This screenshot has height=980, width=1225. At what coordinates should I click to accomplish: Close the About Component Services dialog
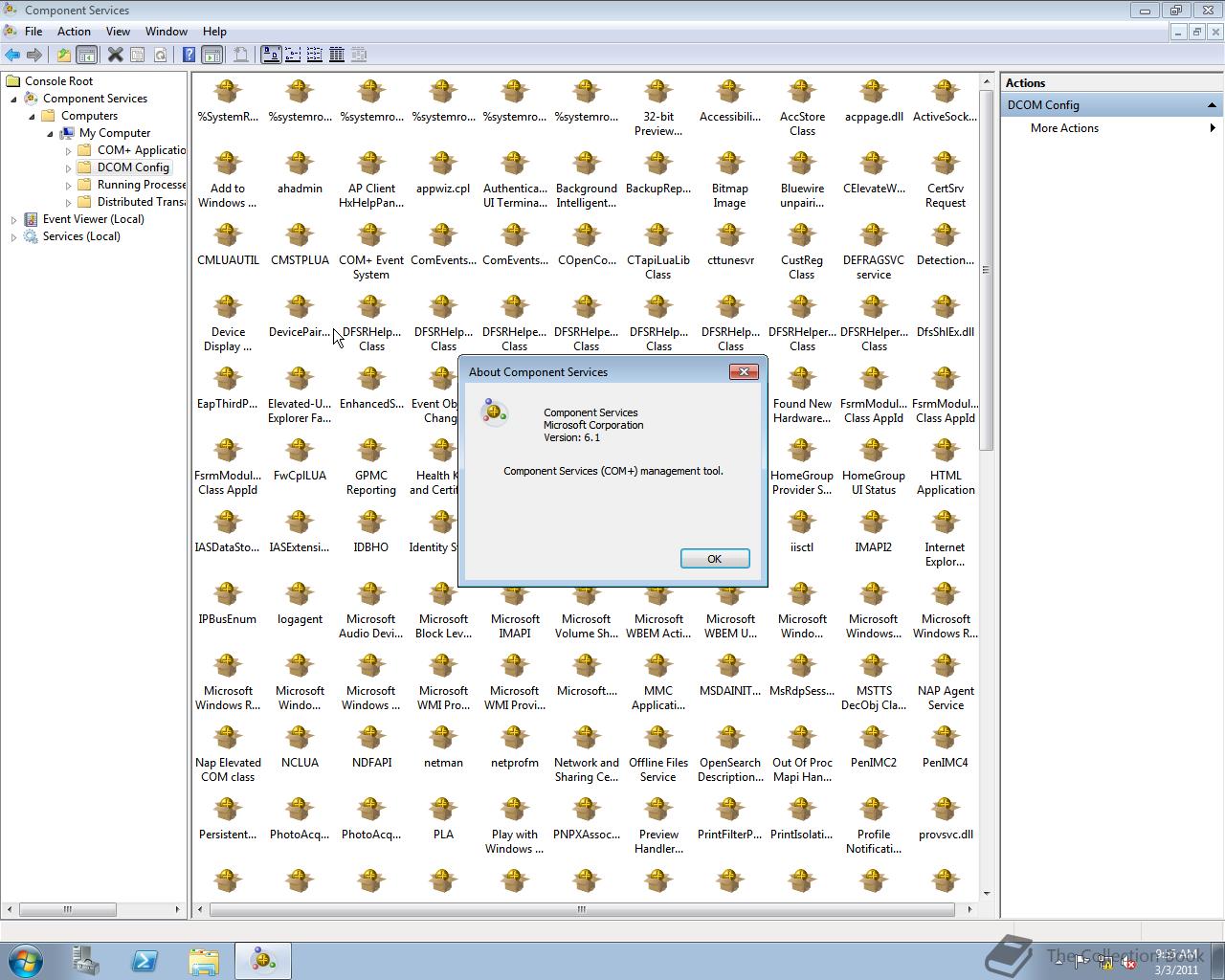click(744, 372)
